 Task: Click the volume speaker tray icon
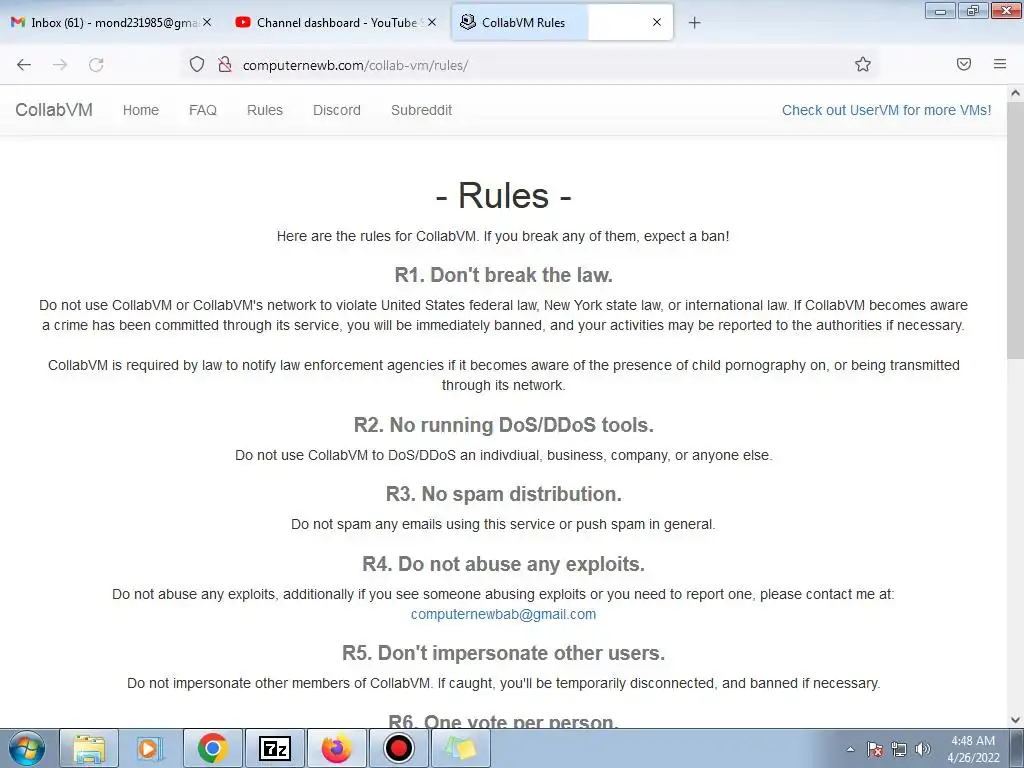923,749
